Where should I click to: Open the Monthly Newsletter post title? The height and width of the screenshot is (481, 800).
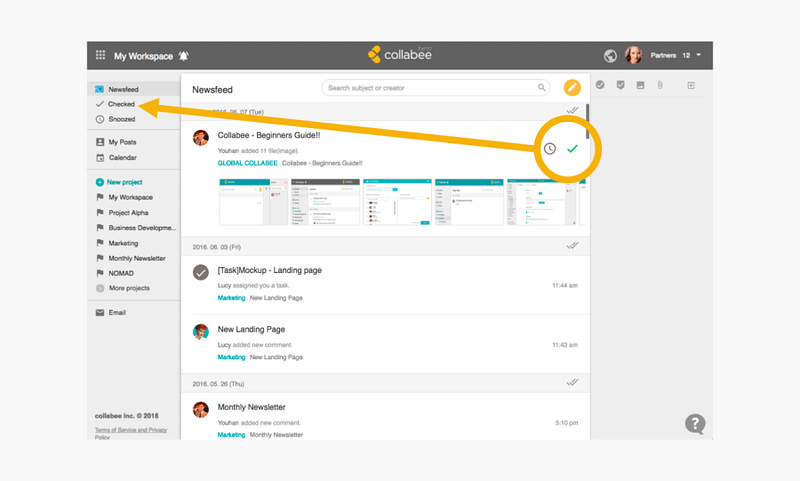pos(252,407)
